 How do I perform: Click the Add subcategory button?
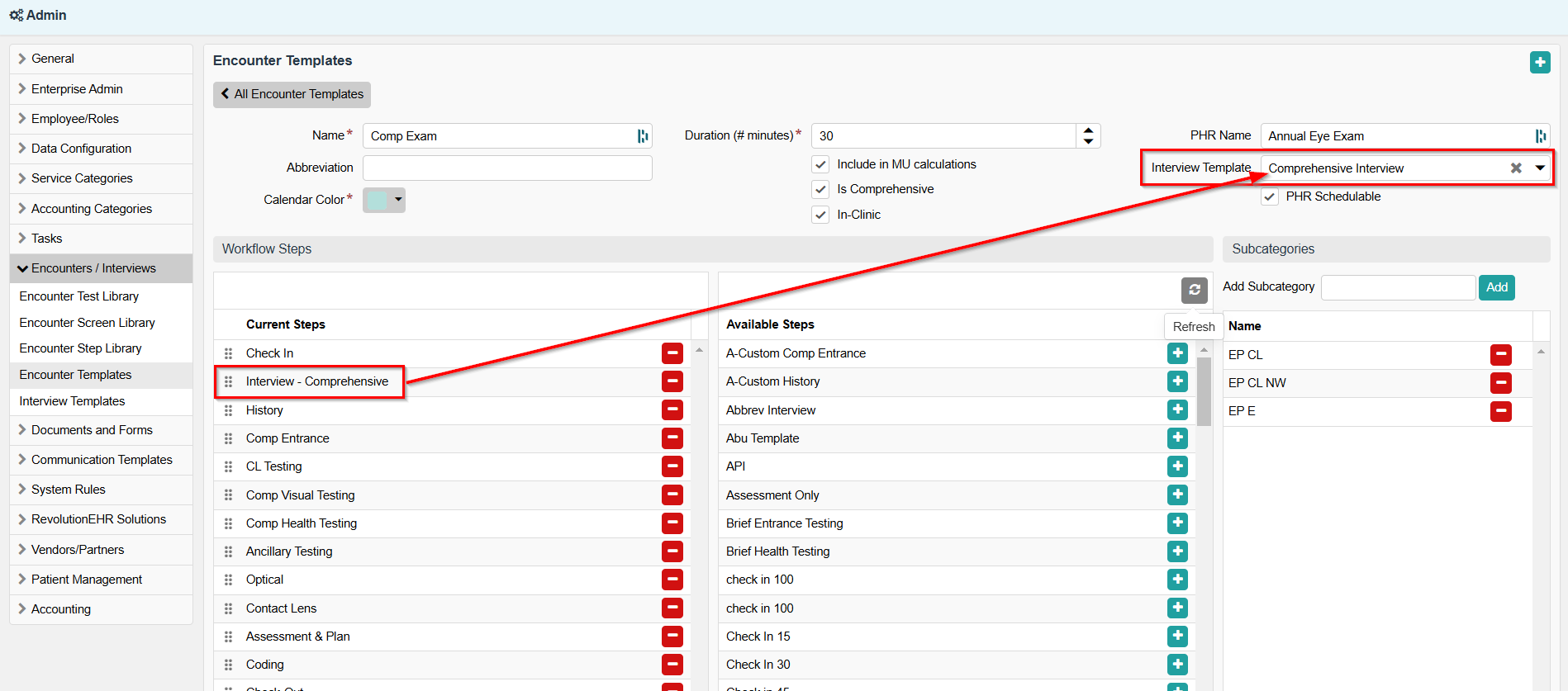(1496, 287)
